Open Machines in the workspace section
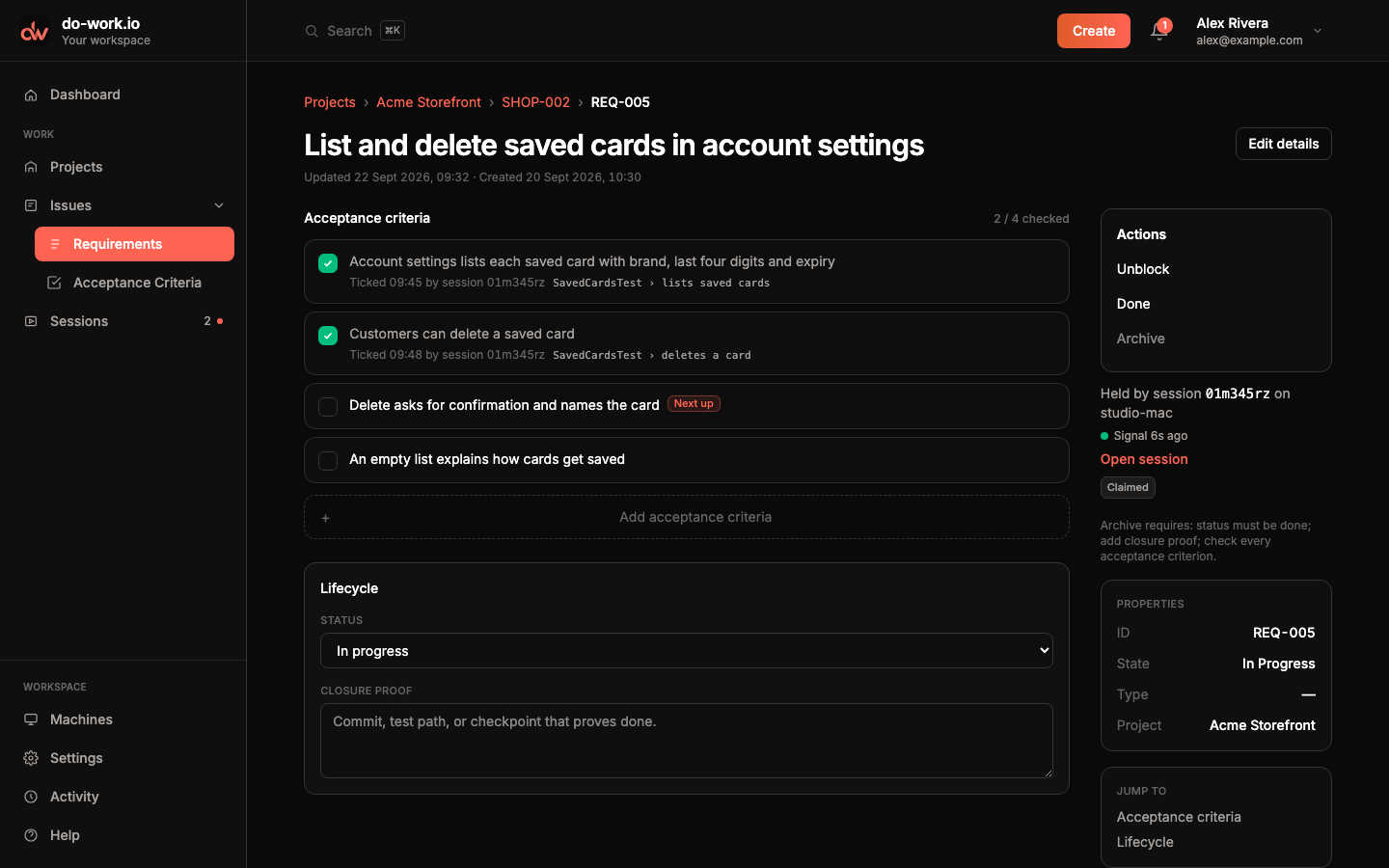The height and width of the screenshot is (868, 1389). tap(123, 719)
